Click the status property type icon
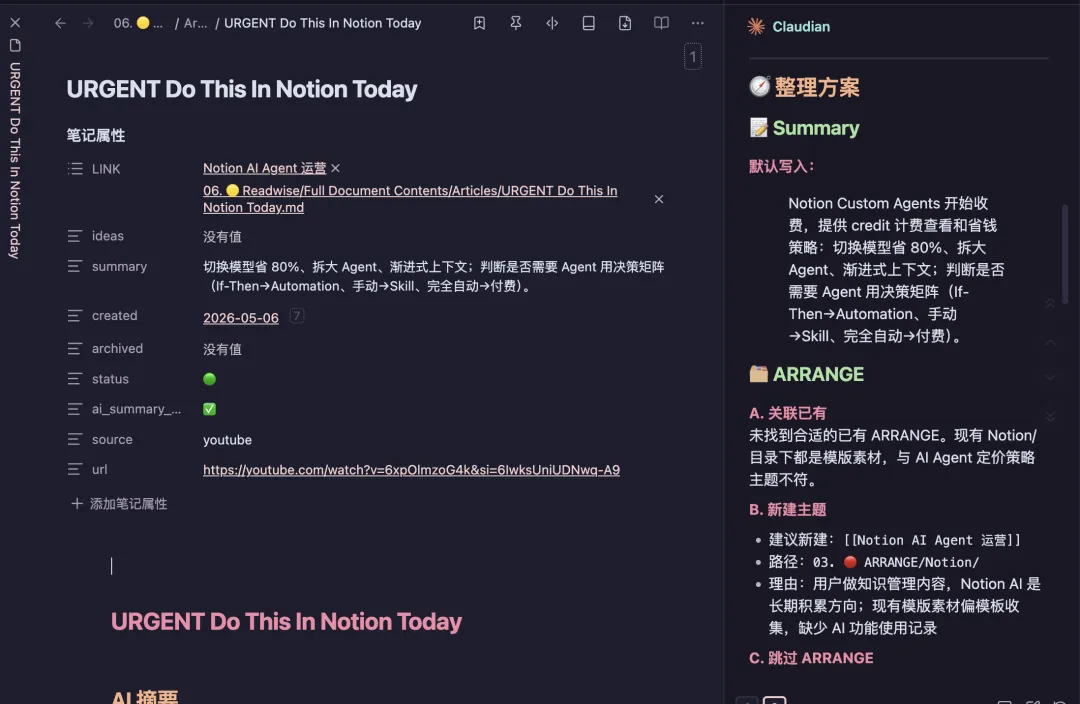 (75, 379)
